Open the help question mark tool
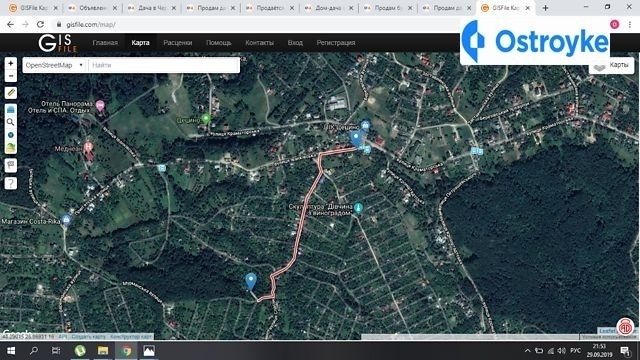This screenshot has width=640, height=360. (11, 183)
